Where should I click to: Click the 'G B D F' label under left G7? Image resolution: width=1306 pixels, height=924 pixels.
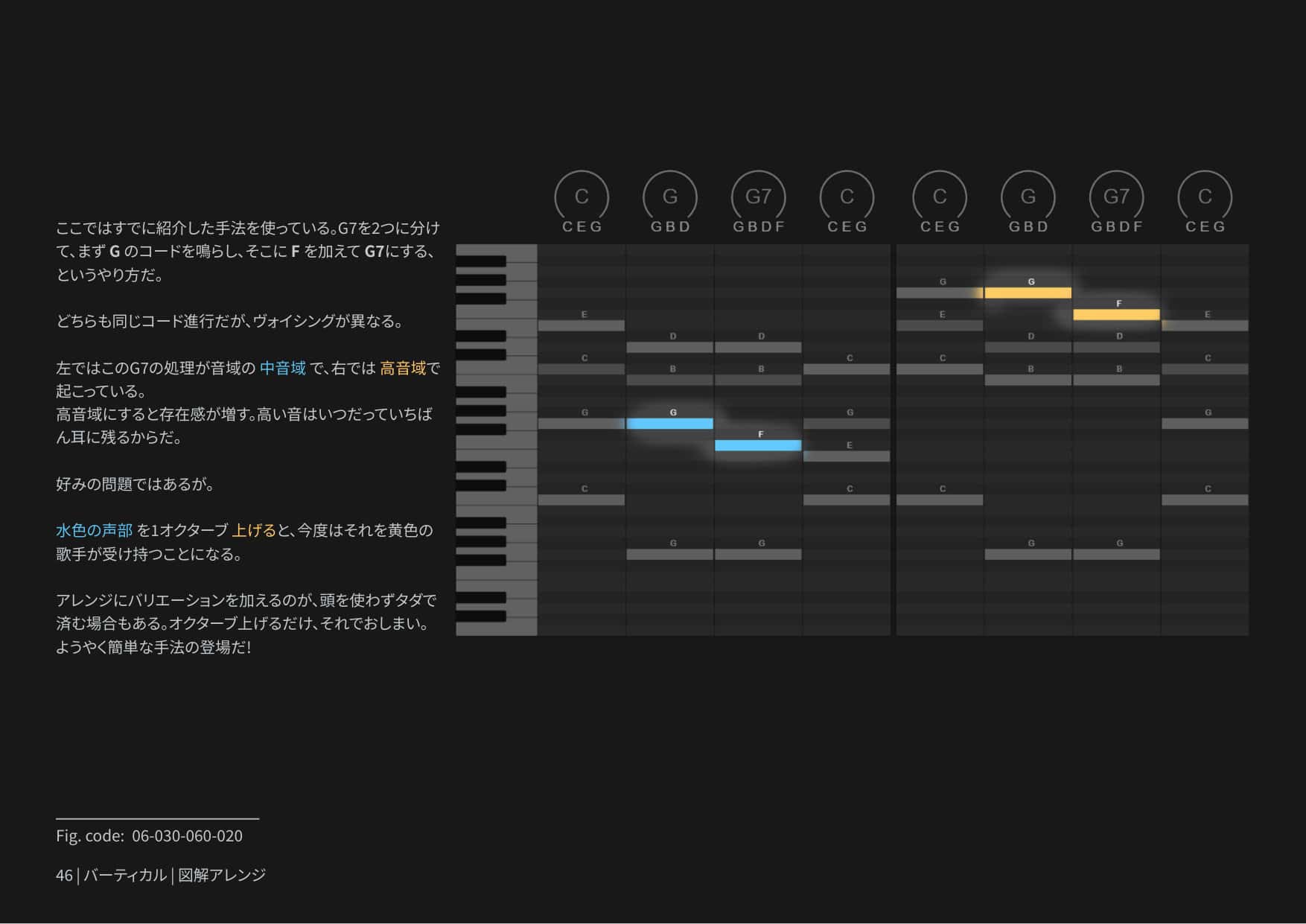(759, 226)
